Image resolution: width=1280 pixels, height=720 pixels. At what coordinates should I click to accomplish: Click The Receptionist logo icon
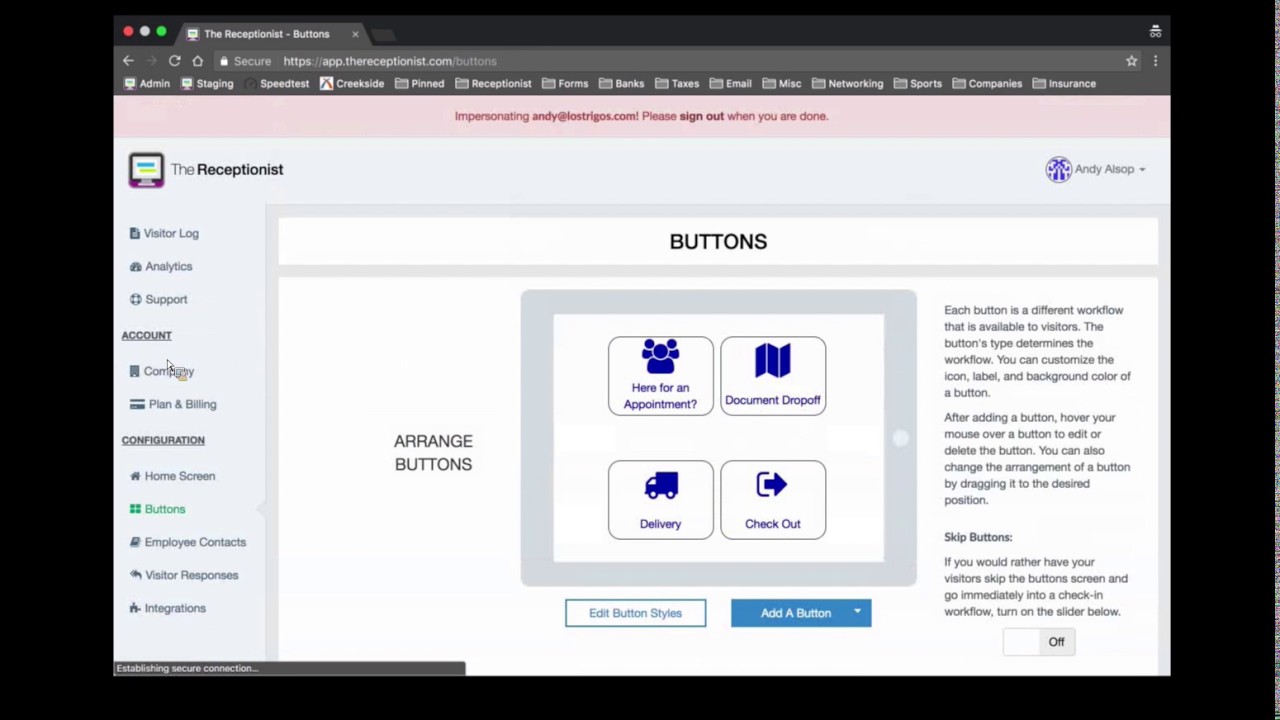(146, 170)
